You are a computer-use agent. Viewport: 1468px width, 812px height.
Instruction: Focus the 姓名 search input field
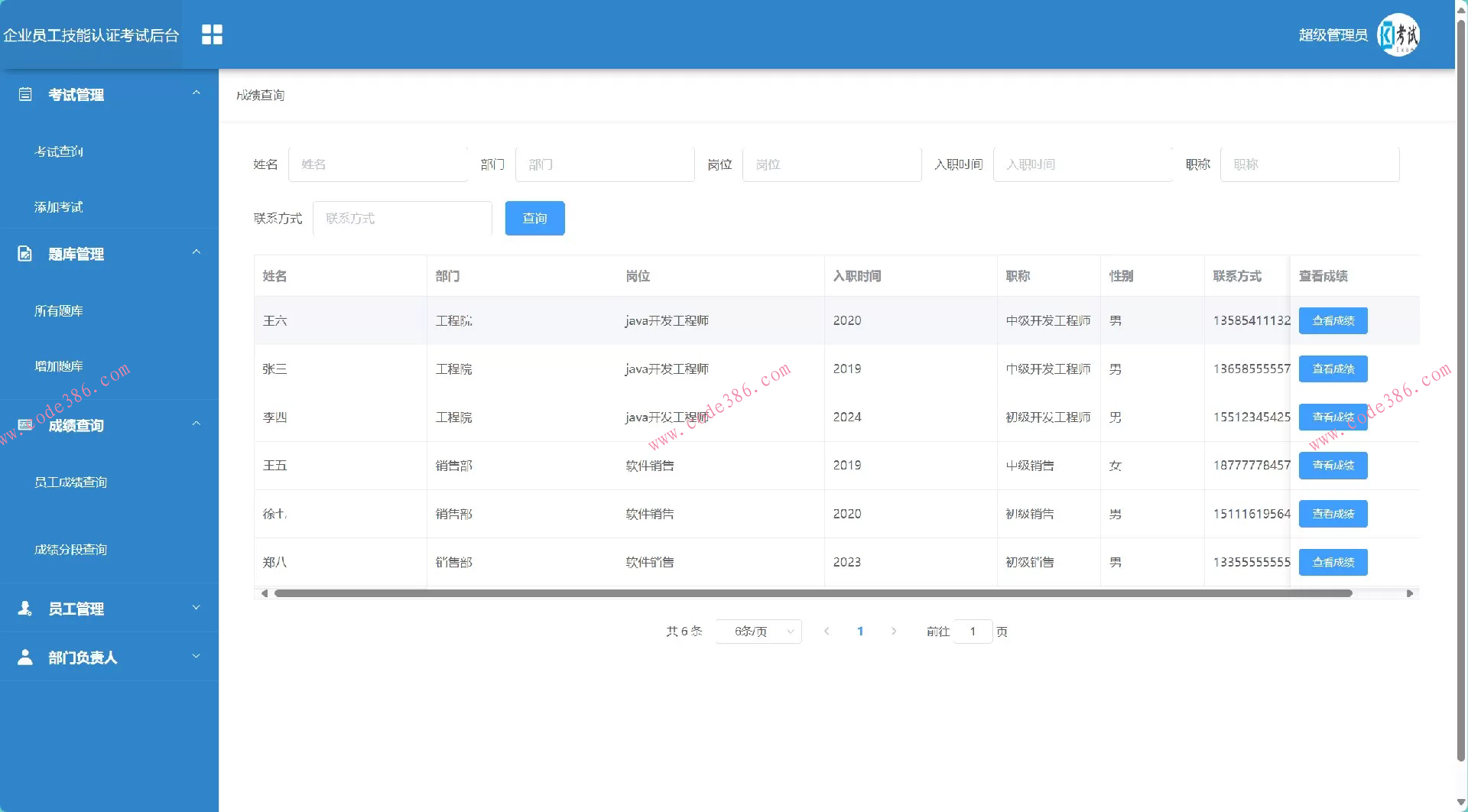[x=378, y=164]
